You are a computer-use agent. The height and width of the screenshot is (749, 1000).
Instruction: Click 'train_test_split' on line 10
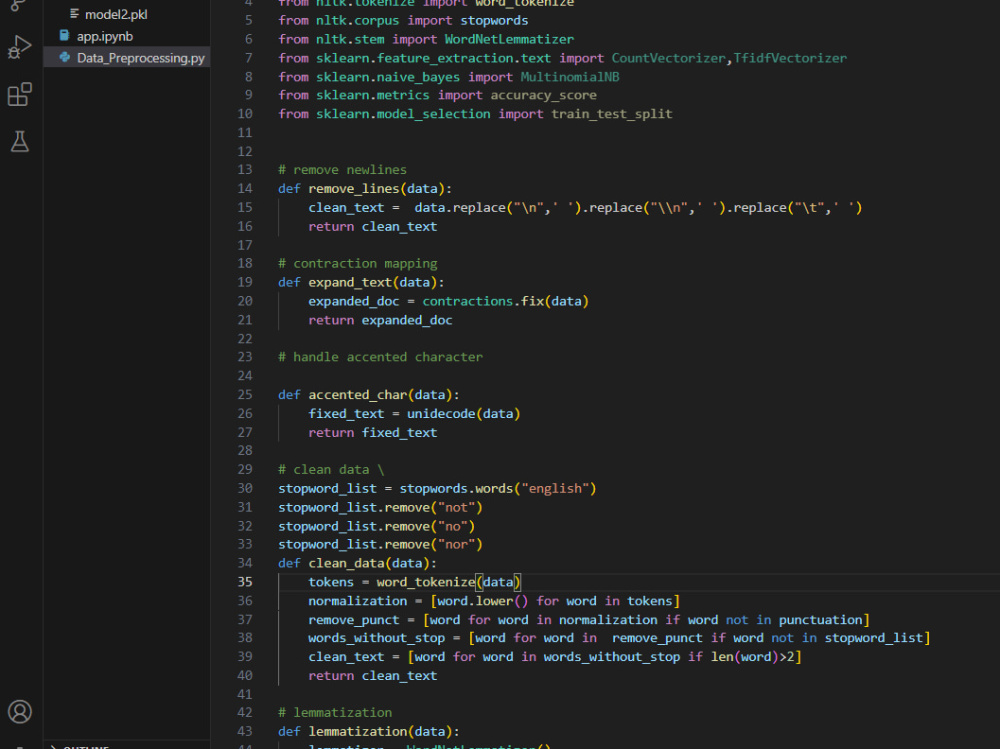[x=612, y=114]
